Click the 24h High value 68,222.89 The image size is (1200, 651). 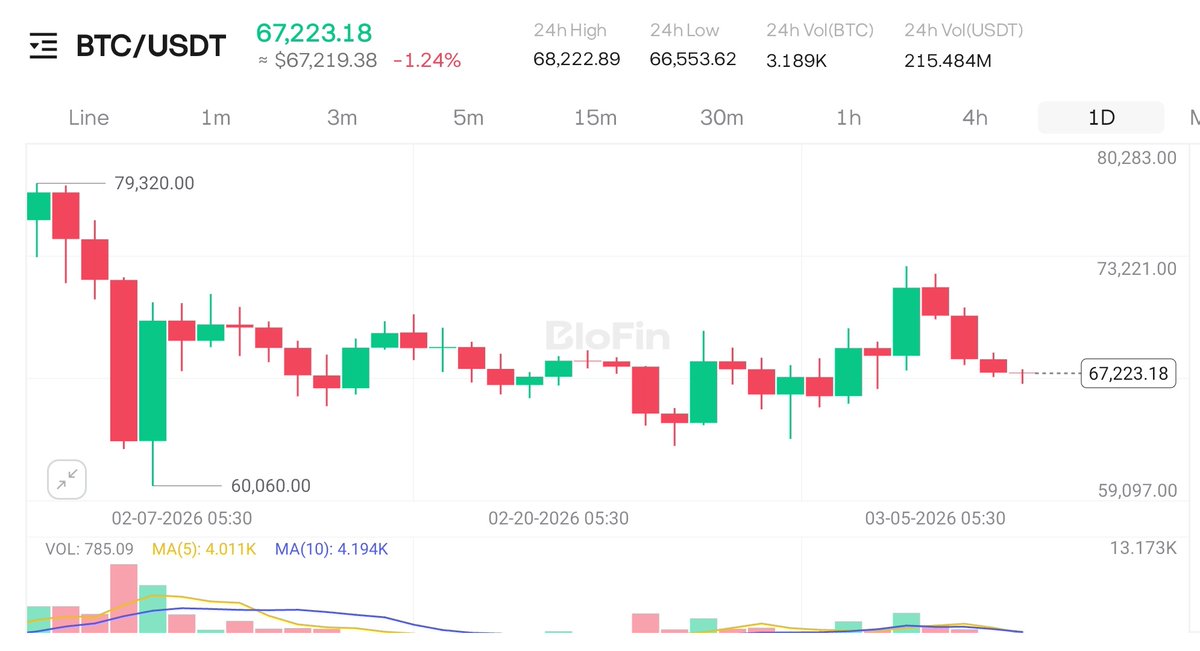pyautogui.click(x=577, y=60)
